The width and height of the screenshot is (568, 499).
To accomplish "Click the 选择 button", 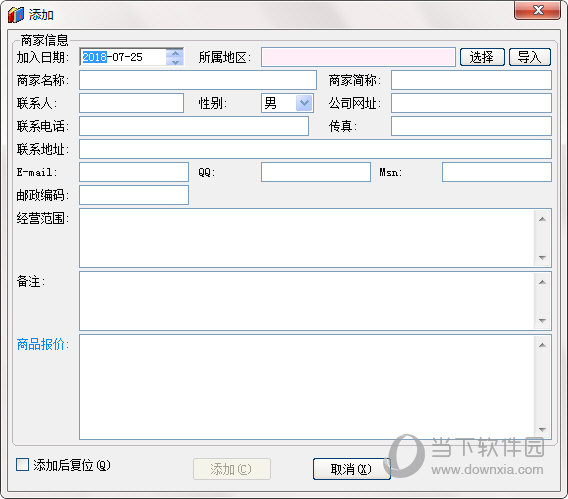I will click(482, 57).
